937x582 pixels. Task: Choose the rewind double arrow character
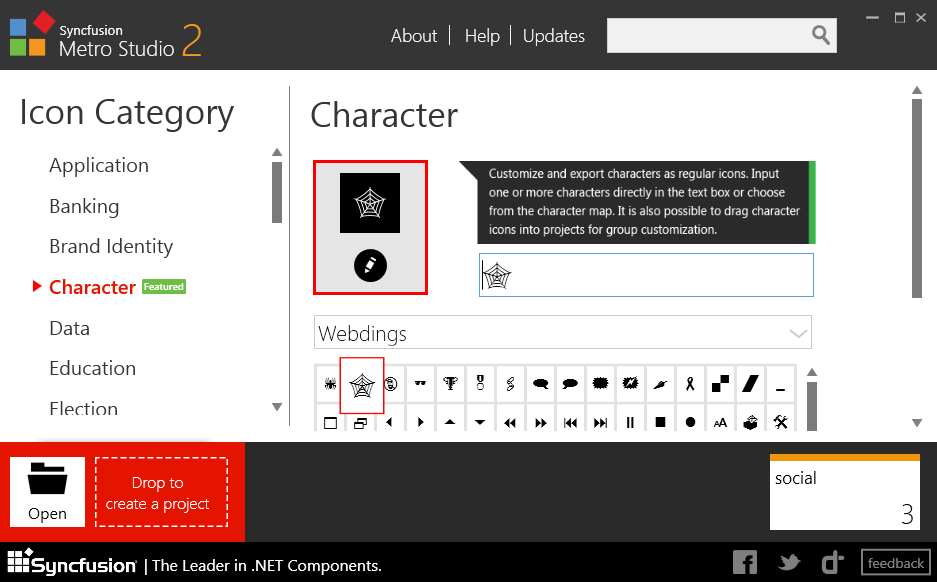[x=510, y=422]
